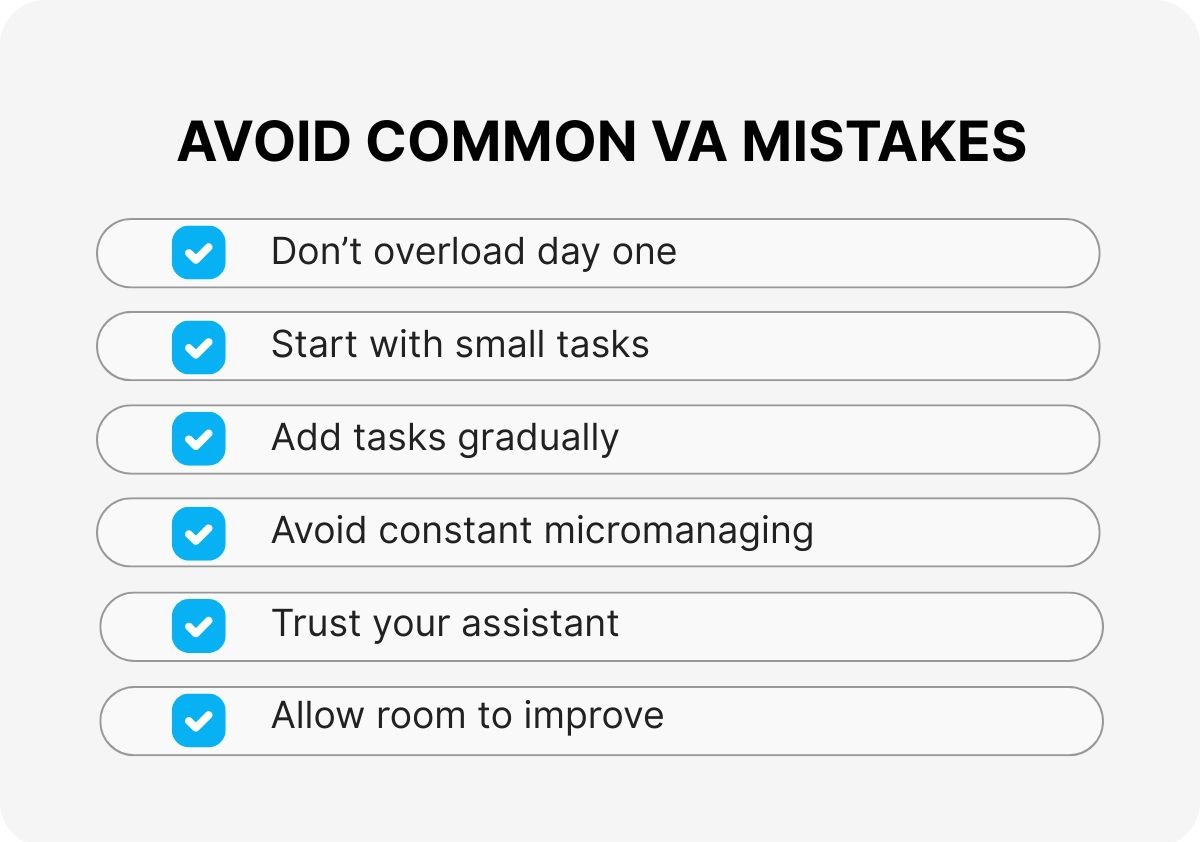Click the "Trust your assistant" text

click(445, 624)
